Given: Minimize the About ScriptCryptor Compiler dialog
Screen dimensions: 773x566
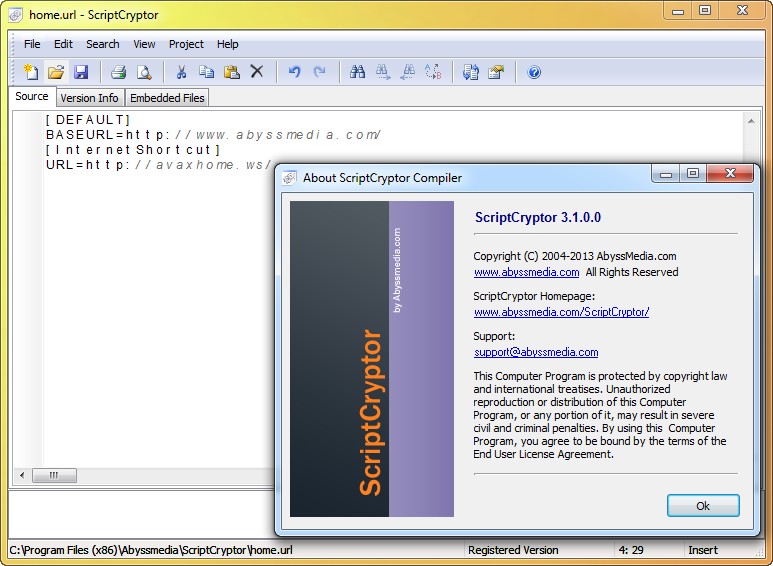Looking at the screenshot, I should [666, 173].
